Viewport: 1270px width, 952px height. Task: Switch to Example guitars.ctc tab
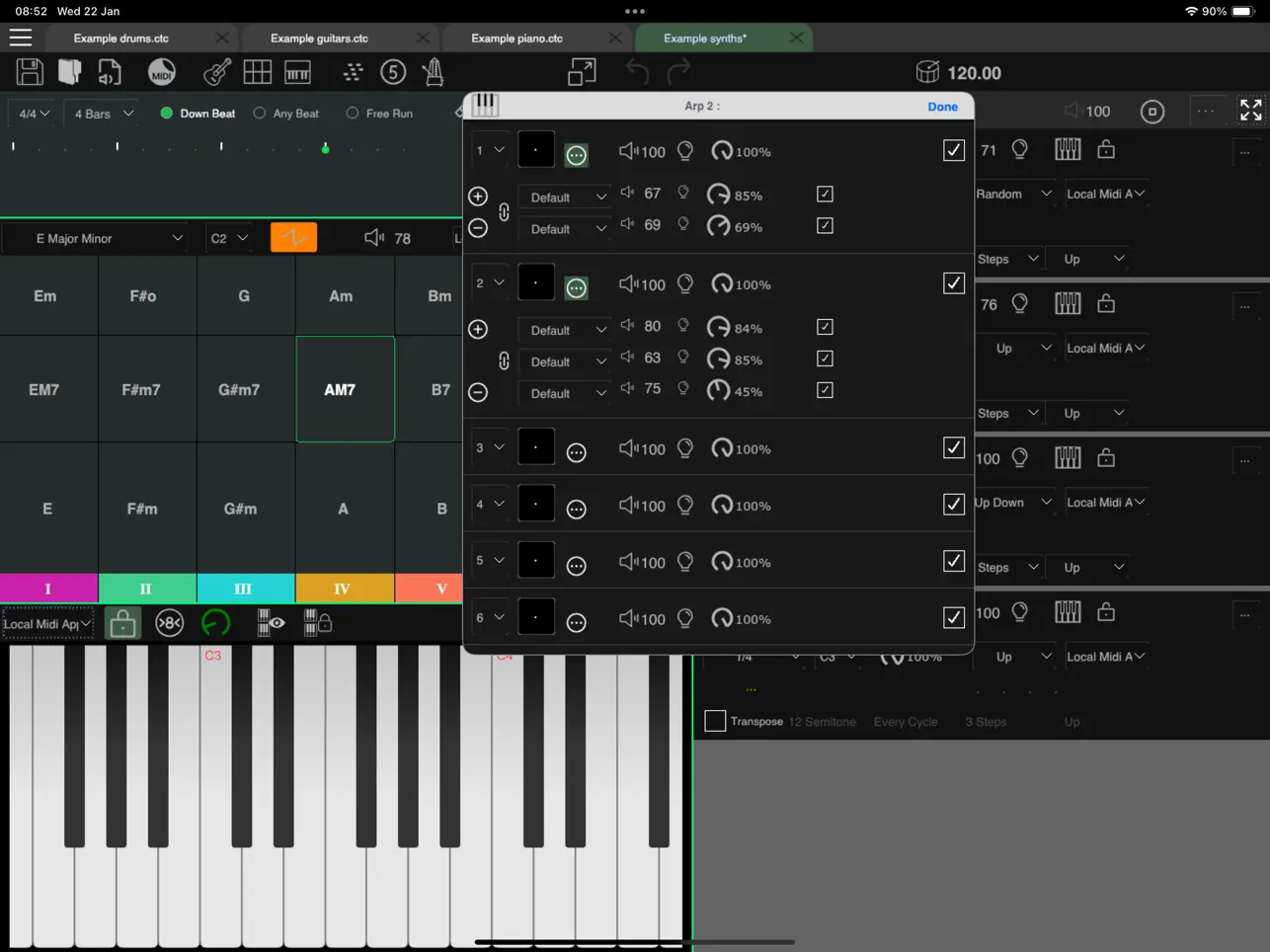319,39
